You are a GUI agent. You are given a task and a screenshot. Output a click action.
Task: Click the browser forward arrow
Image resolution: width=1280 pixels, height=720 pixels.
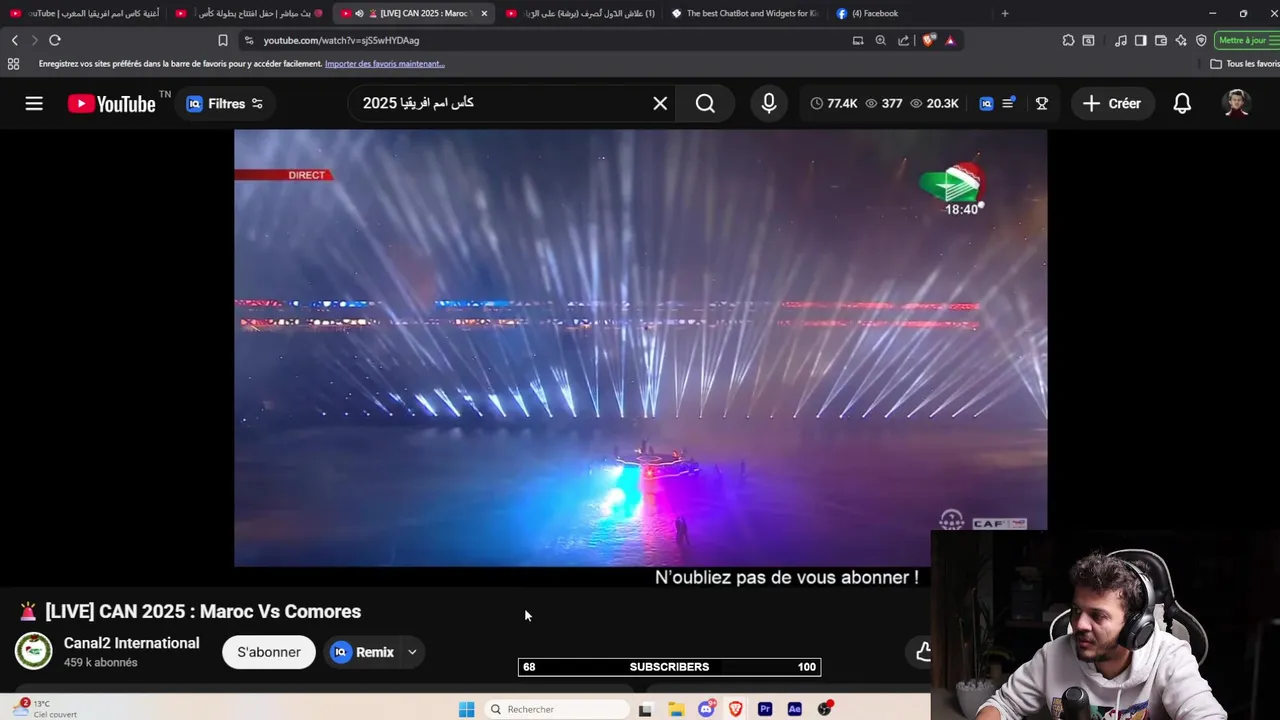point(34,40)
